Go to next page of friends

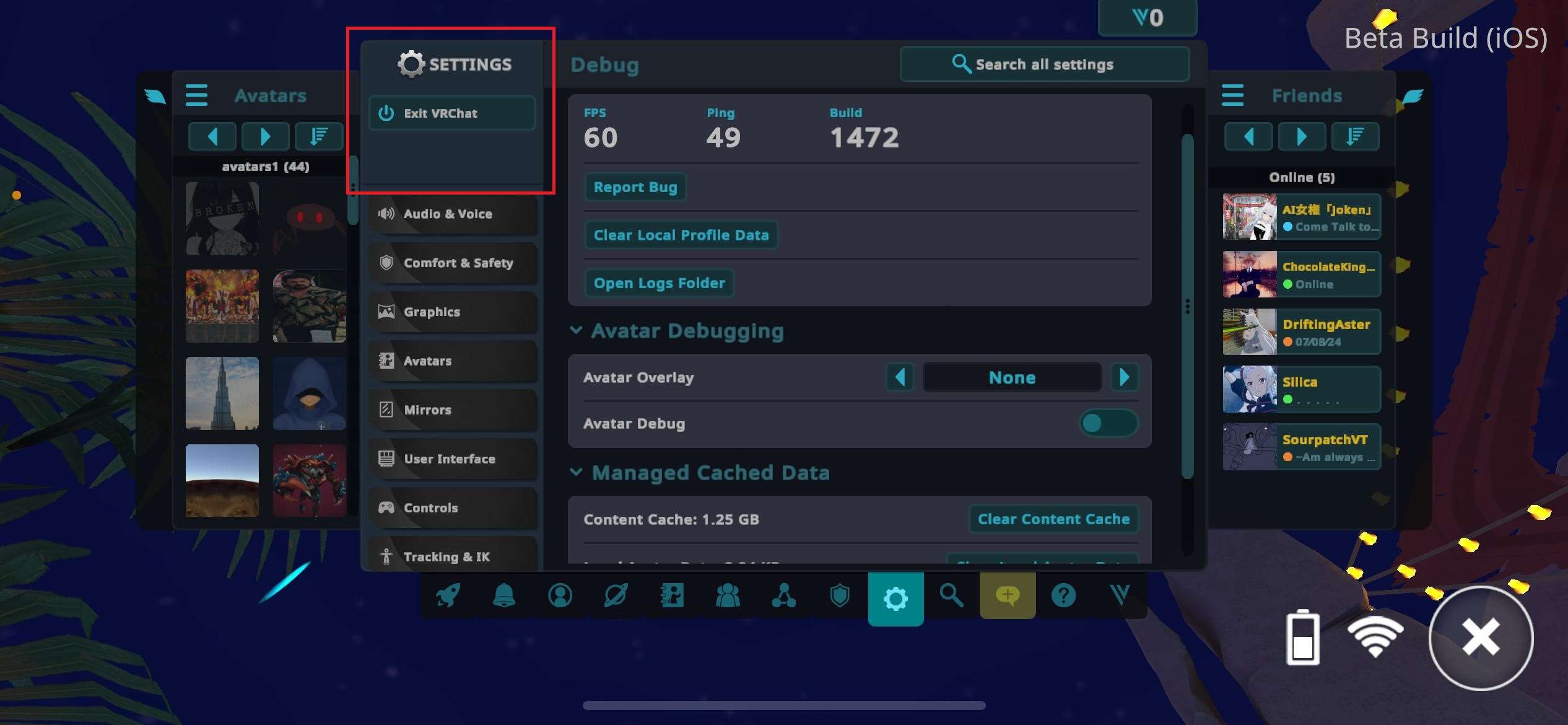click(1302, 136)
